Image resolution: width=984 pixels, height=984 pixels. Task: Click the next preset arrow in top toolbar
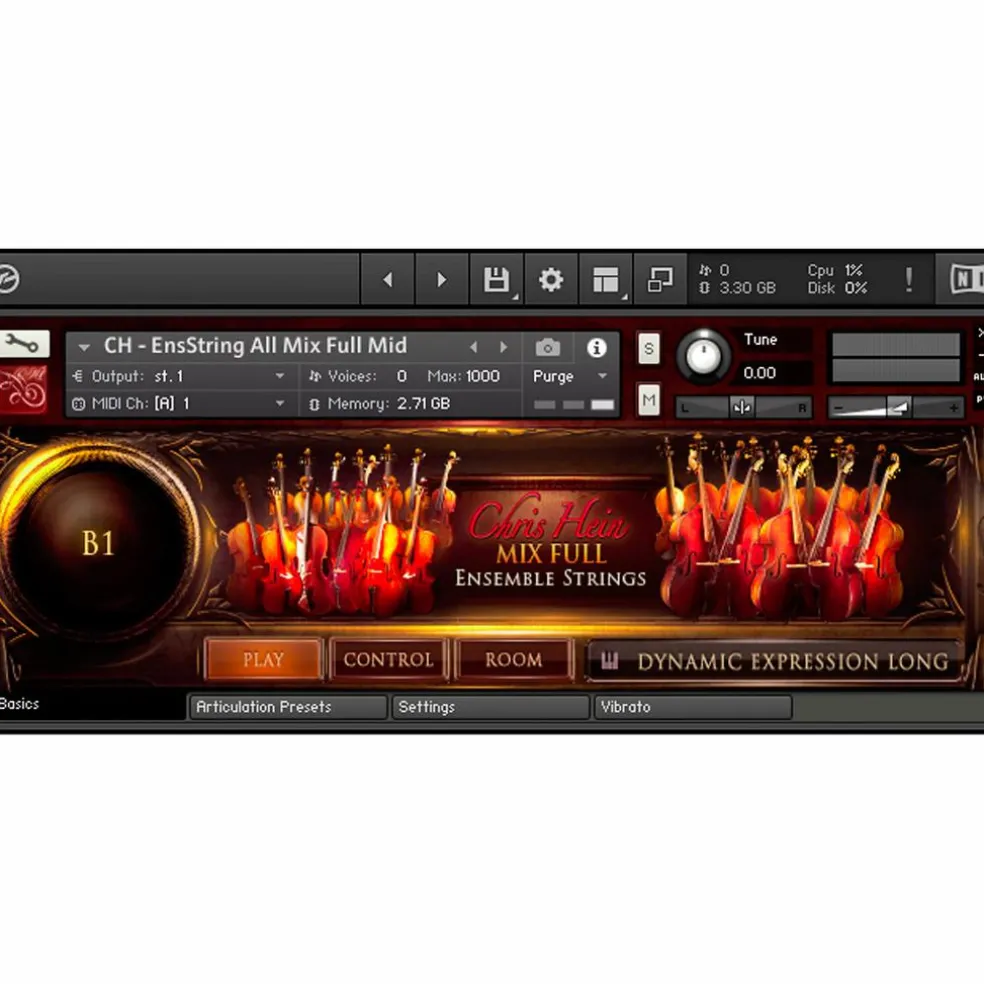(x=442, y=279)
